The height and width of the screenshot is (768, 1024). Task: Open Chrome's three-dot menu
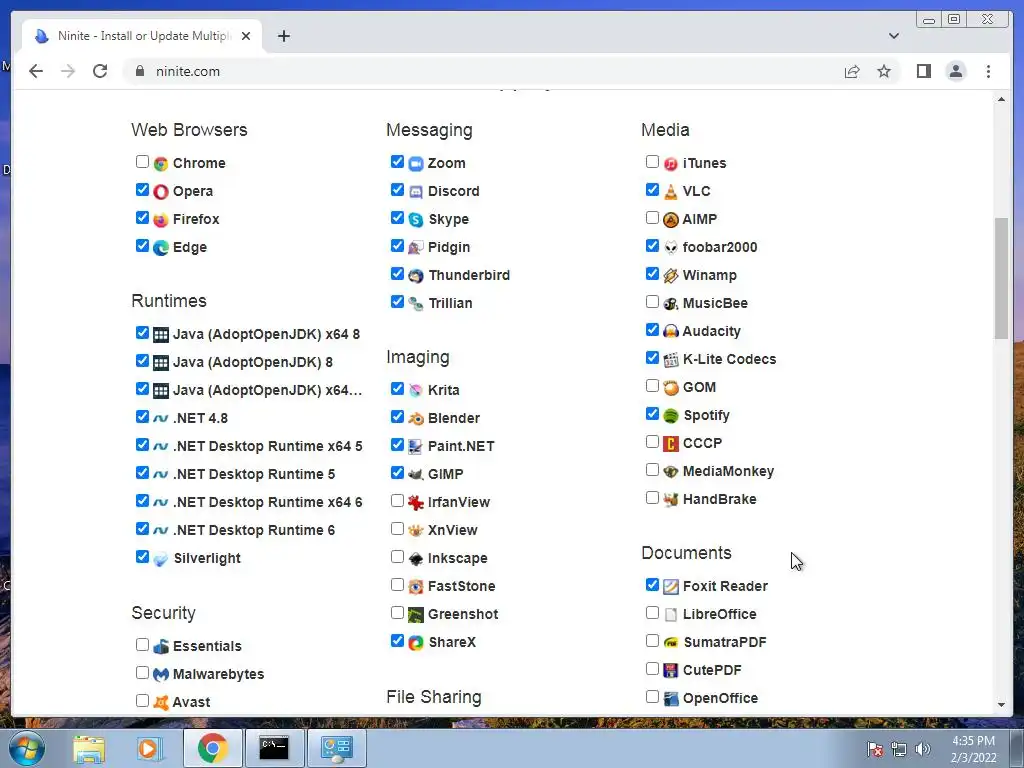[988, 71]
